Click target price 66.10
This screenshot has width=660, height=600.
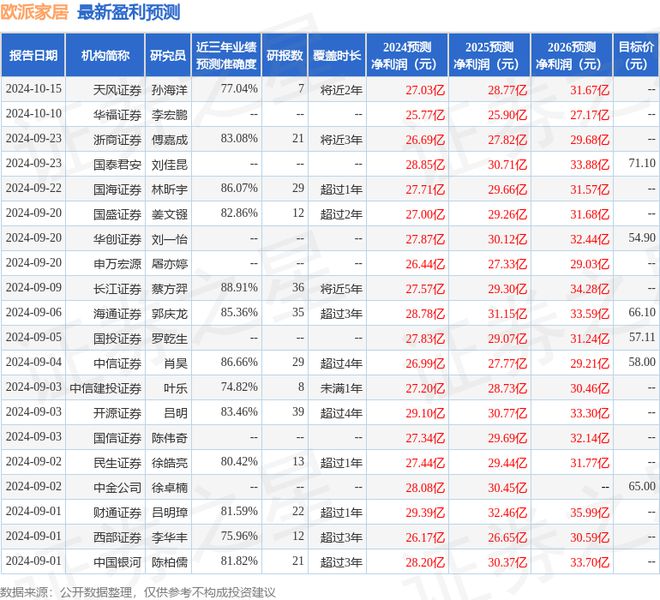(x=642, y=312)
